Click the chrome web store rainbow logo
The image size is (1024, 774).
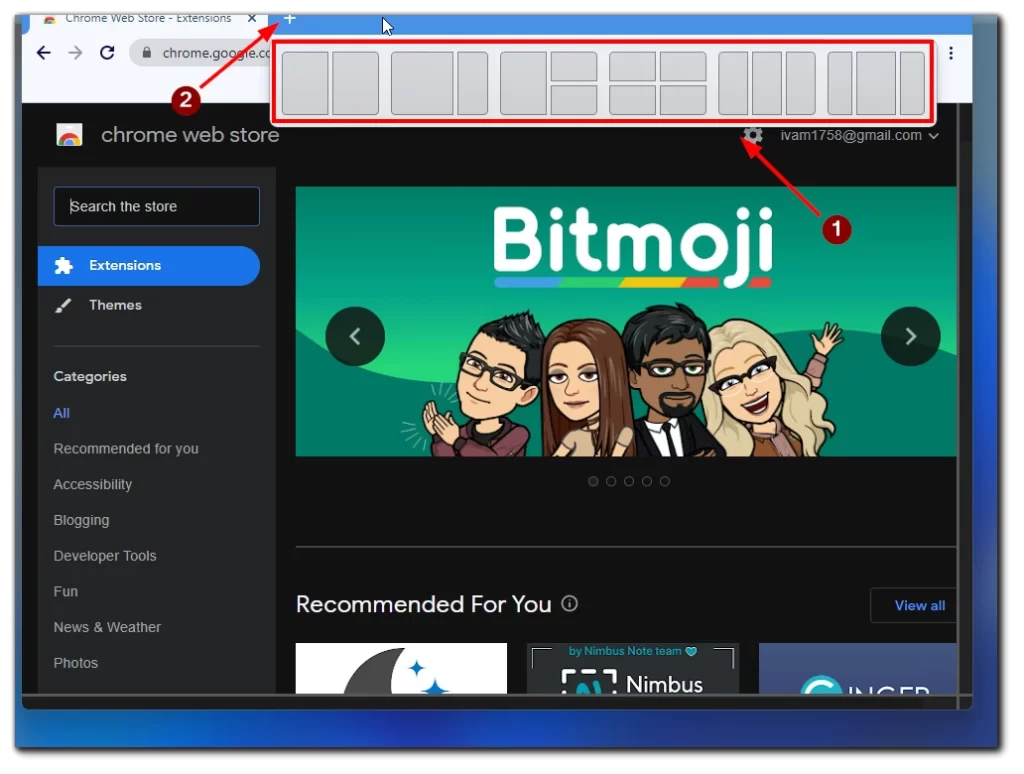[x=69, y=135]
